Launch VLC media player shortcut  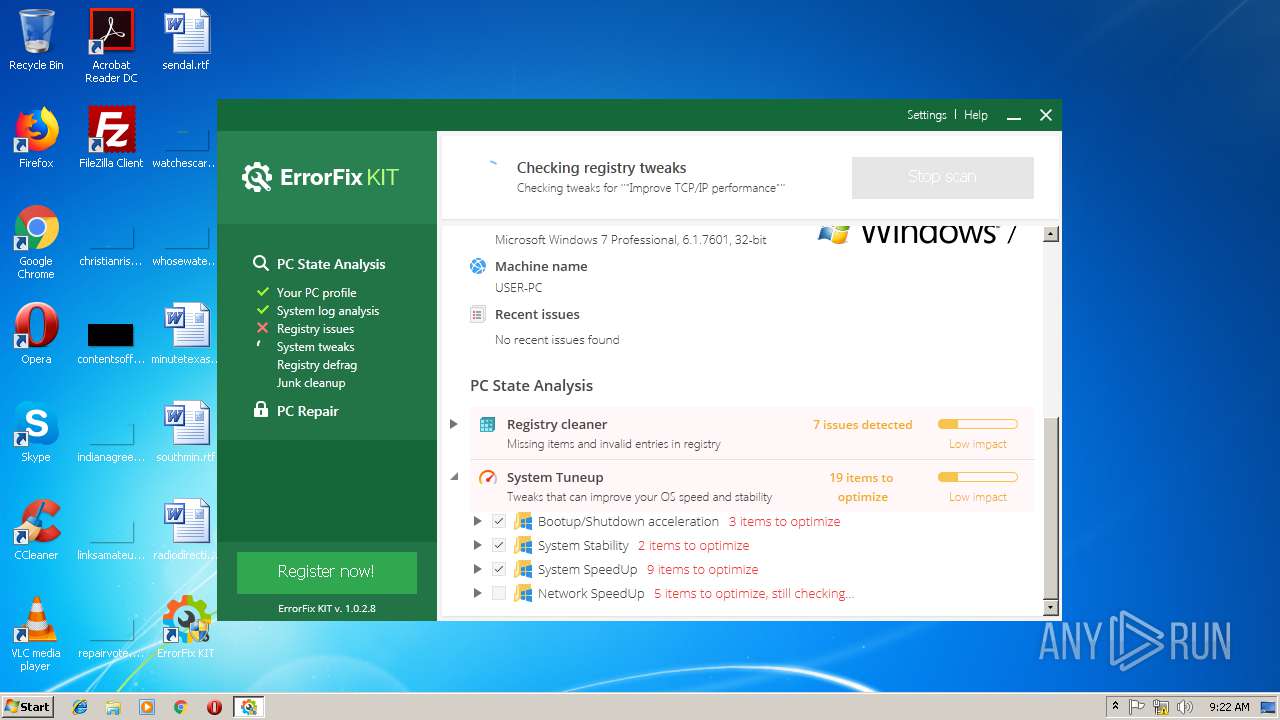[x=36, y=634]
